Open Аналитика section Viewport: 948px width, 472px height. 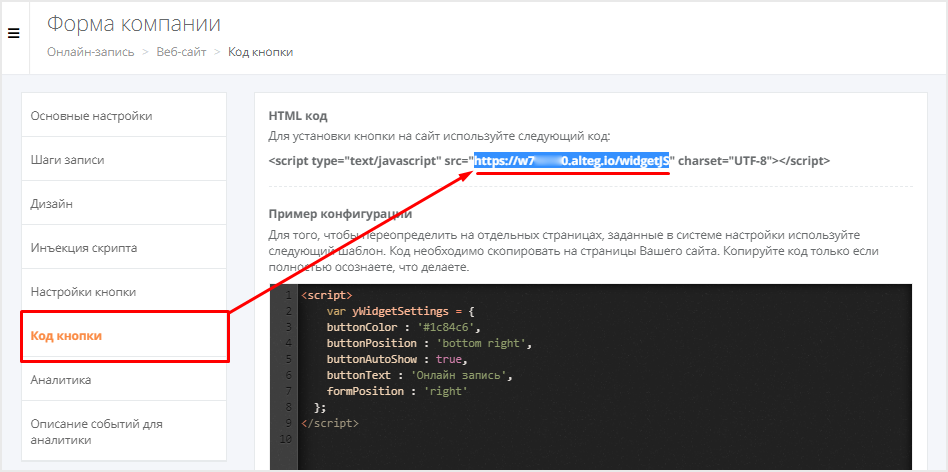pos(124,380)
